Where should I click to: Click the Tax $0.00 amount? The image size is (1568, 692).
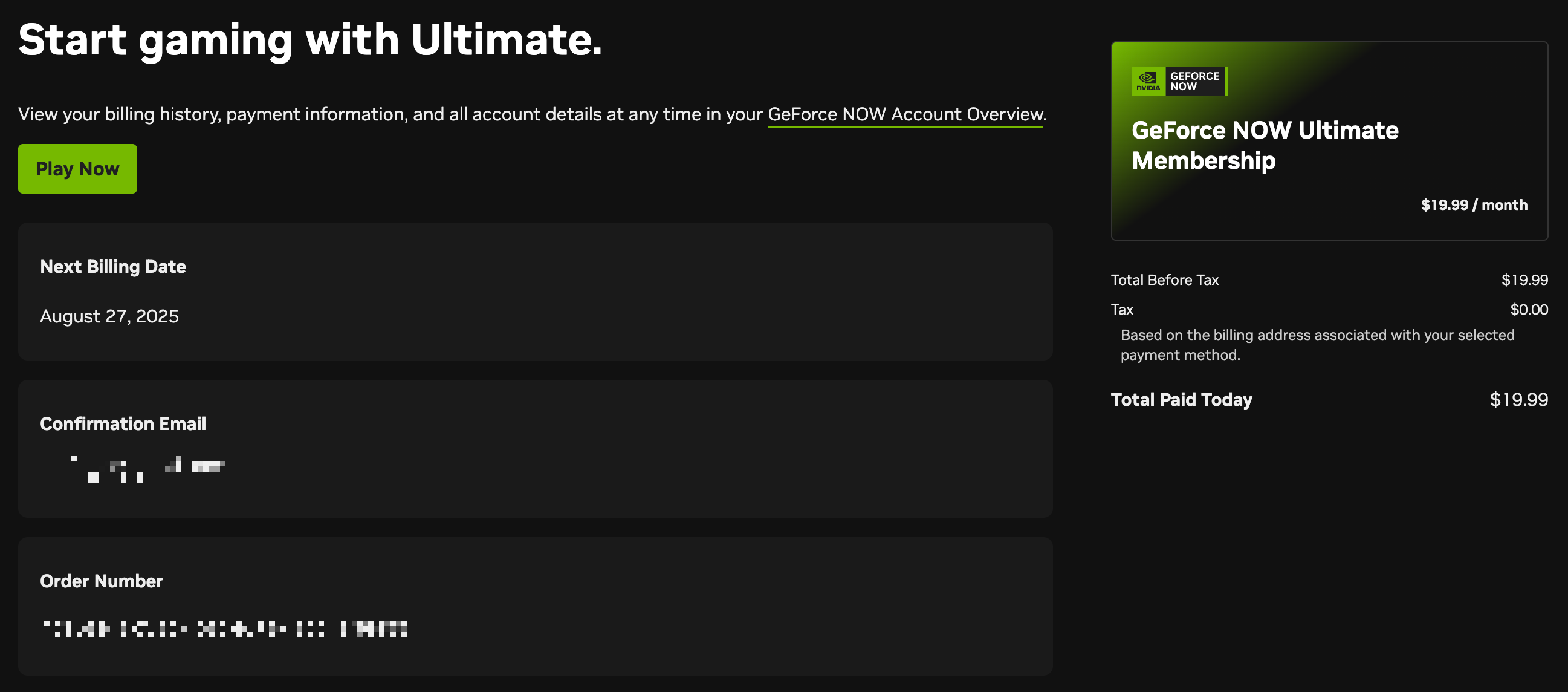(x=1529, y=310)
